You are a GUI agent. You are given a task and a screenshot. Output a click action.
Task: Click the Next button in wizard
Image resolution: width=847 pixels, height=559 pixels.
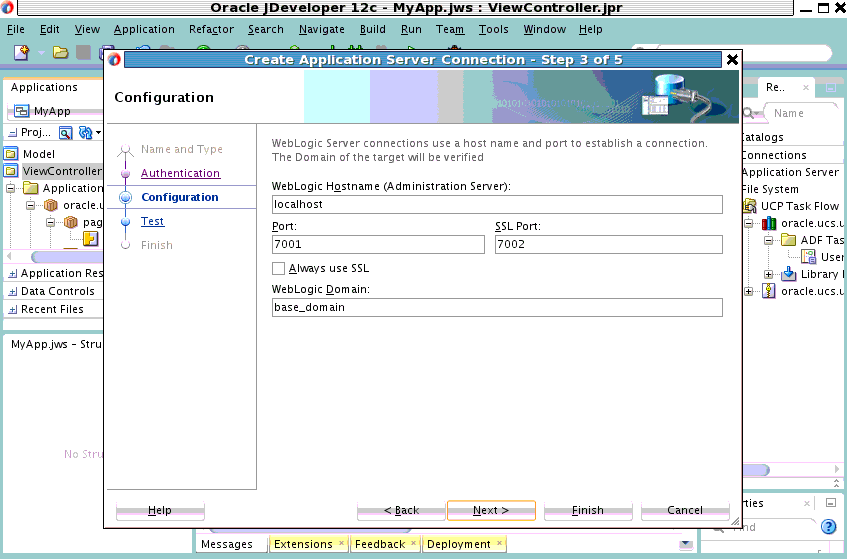pos(491,510)
